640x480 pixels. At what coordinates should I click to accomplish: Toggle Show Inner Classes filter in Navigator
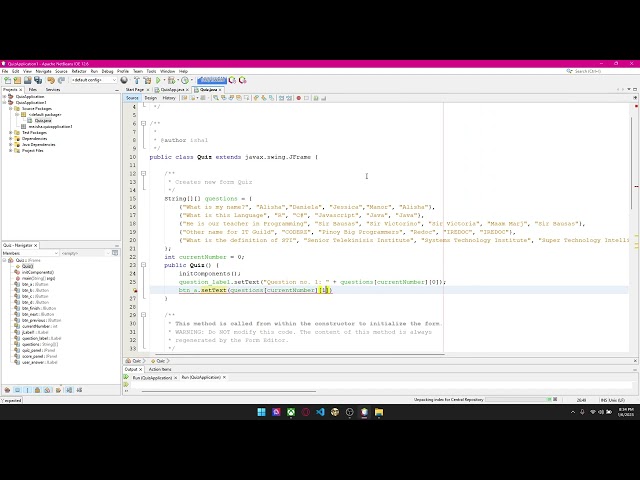click(48, 390)
